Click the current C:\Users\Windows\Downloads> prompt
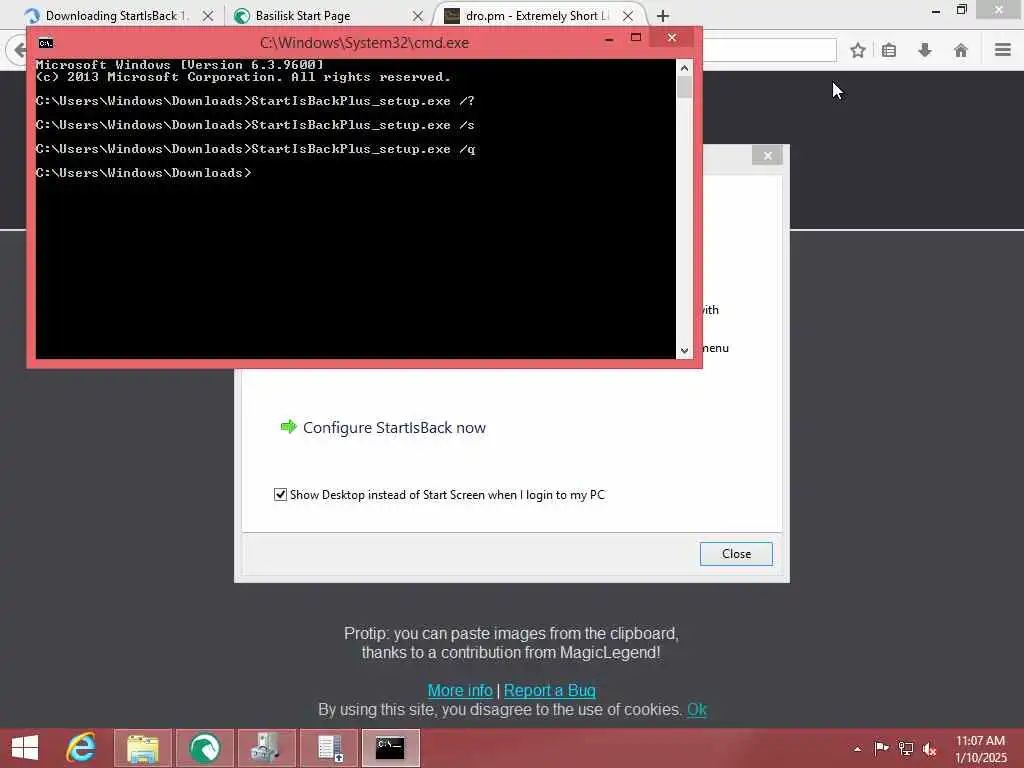1024x768 pixels. pos(144,172)
